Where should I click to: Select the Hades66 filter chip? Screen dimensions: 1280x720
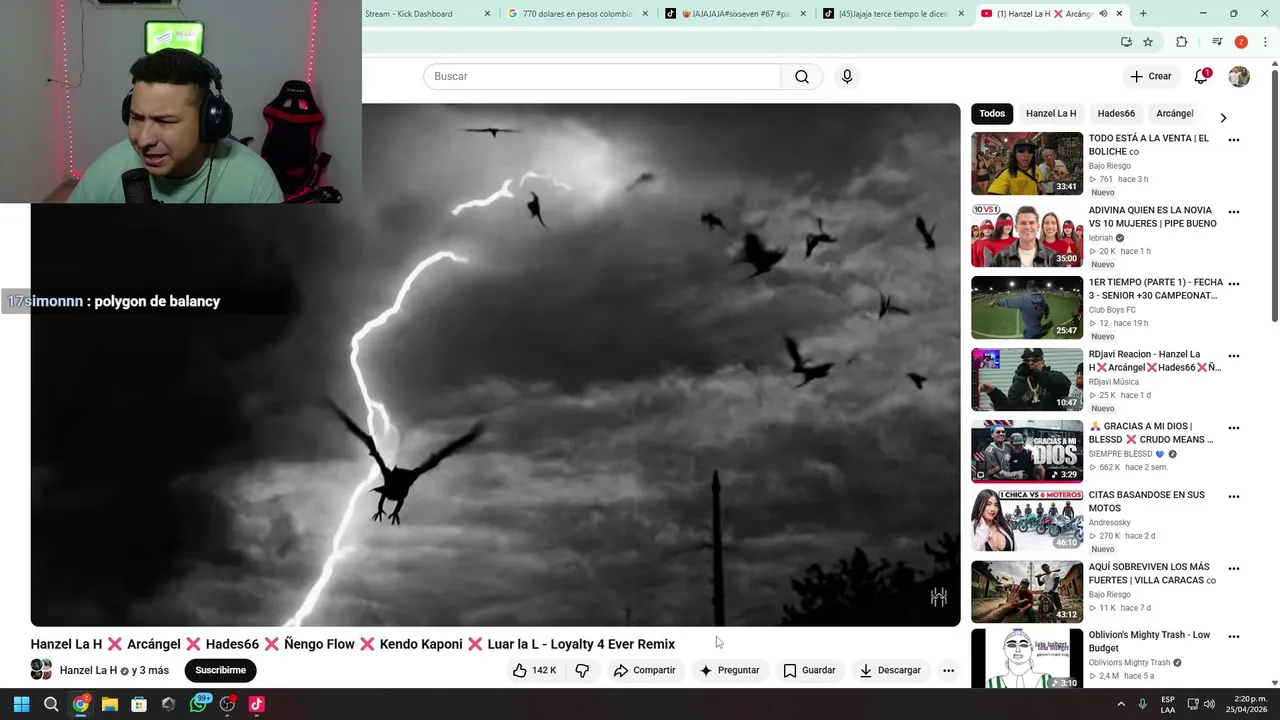point(1116,114)
